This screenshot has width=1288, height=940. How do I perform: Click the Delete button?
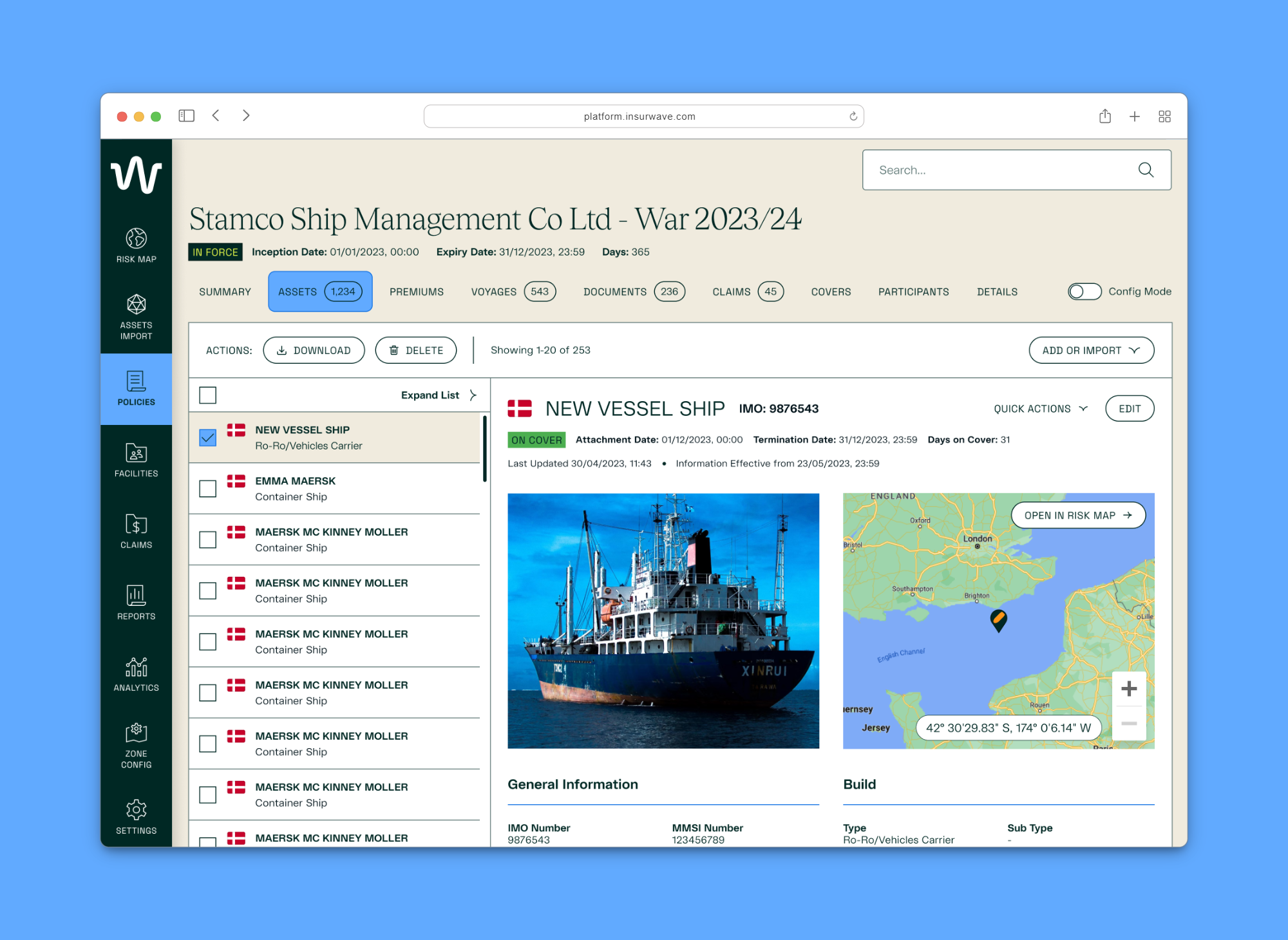(x=416, y=350)
